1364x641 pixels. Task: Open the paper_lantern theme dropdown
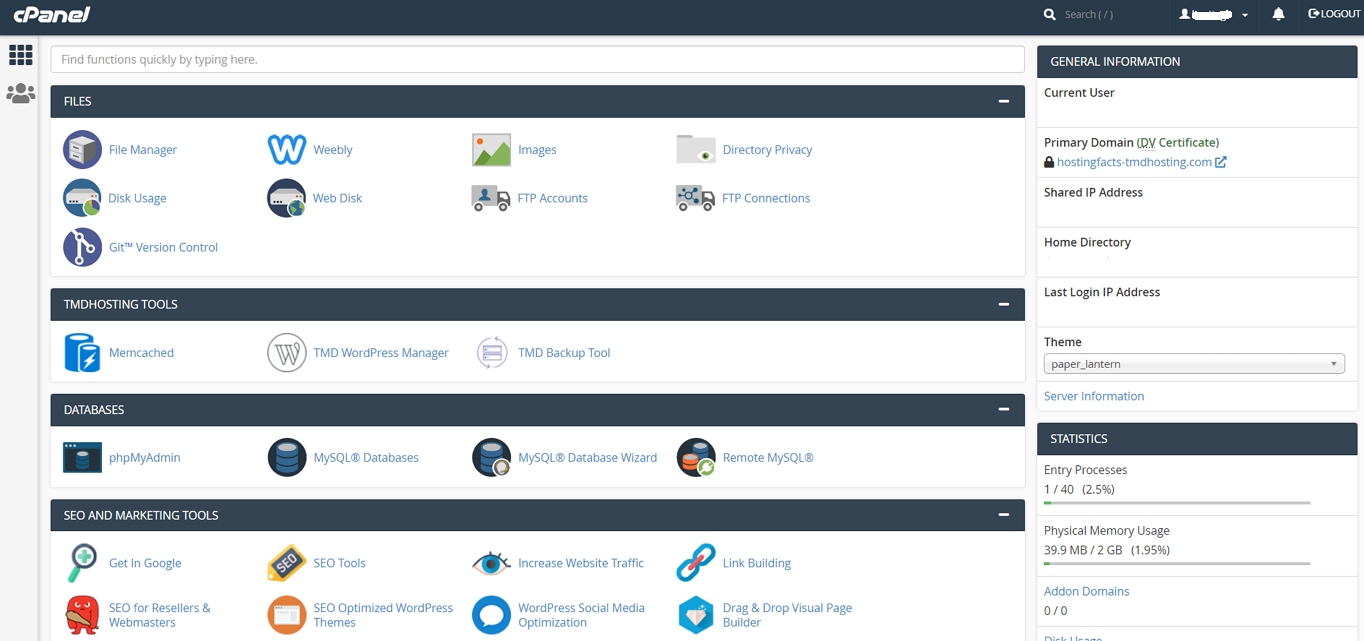tap(1194, 364)
